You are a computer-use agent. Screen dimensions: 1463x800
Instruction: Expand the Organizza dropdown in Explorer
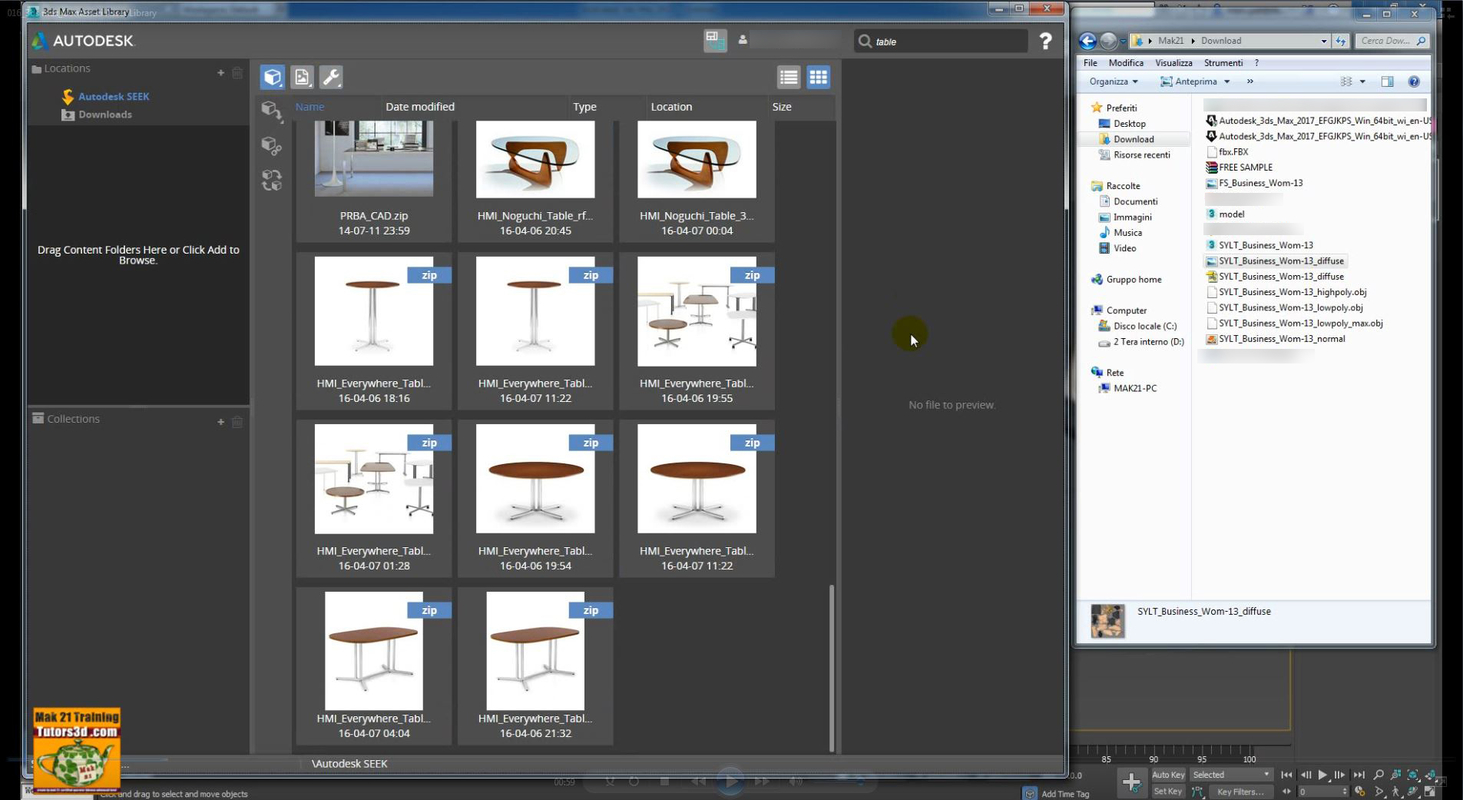(1112, 81)
